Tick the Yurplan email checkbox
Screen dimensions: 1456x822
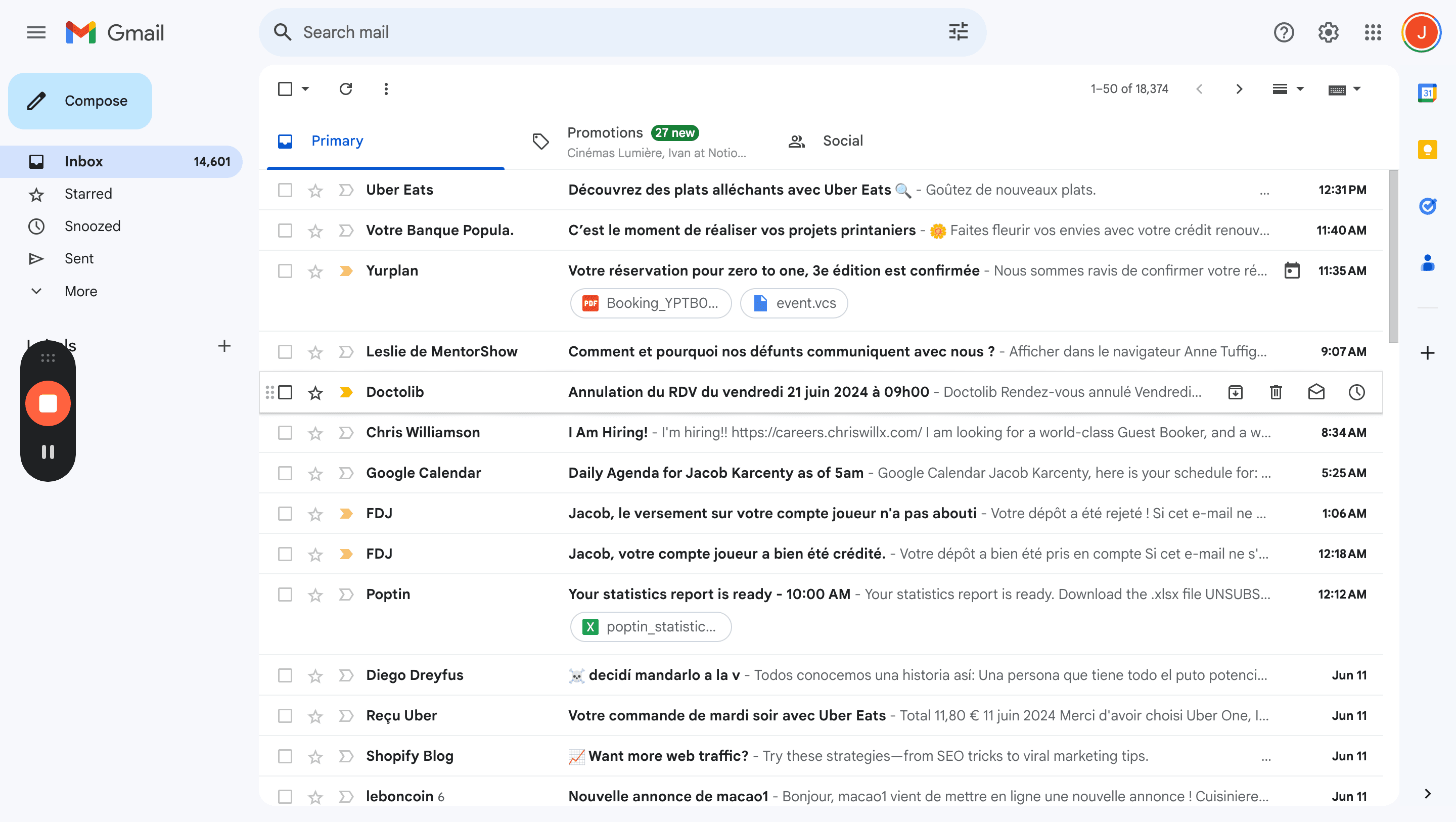tap(285, 271)
